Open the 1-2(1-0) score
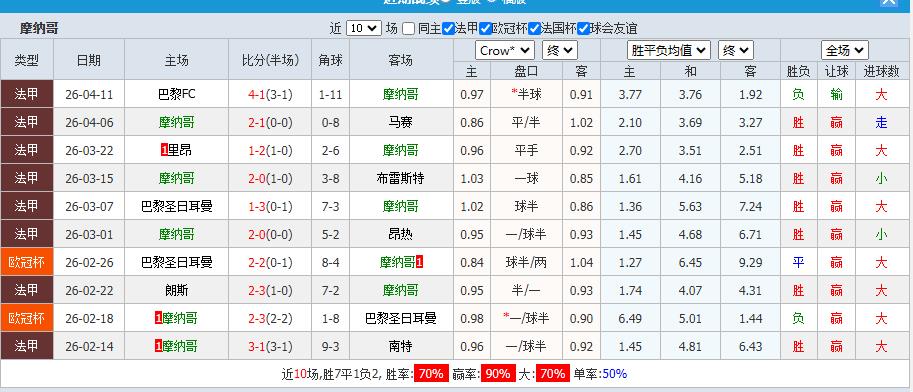Viewport: 913px width, 392px height. pyautogui.click(x=270, y=150)
